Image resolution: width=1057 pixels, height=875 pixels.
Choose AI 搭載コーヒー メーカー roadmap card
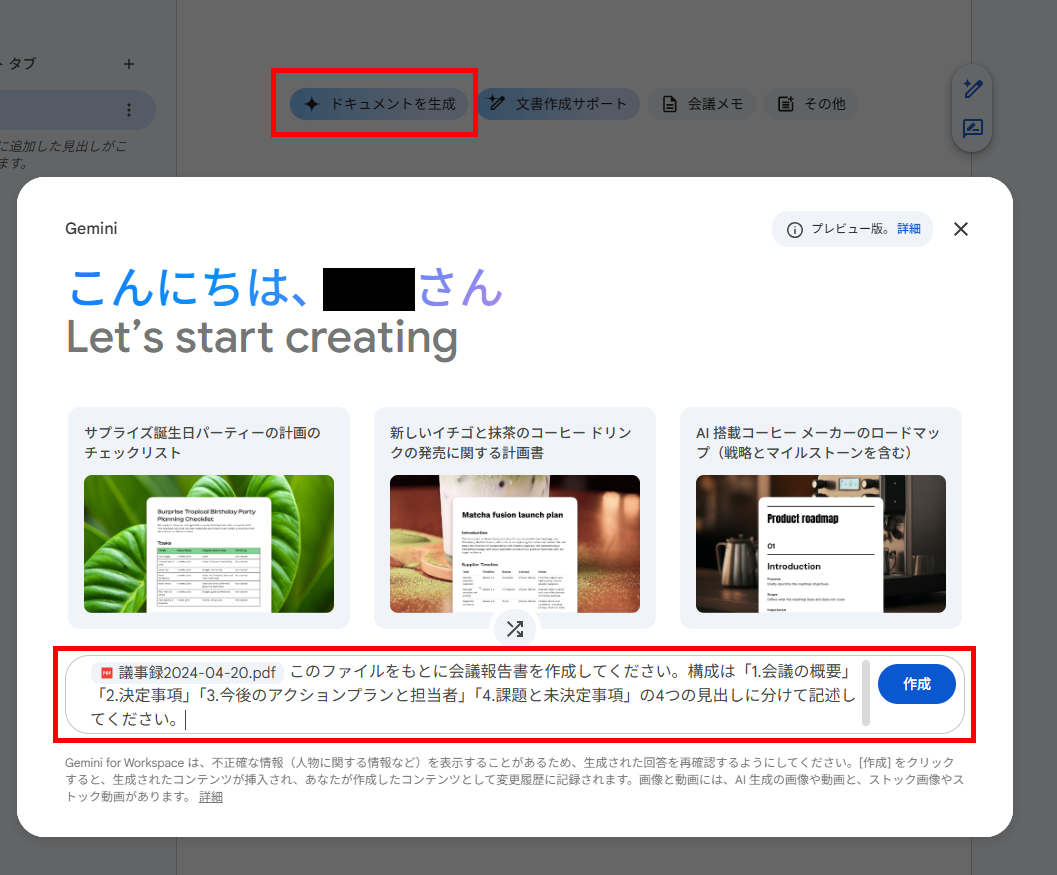click(821, 518)
